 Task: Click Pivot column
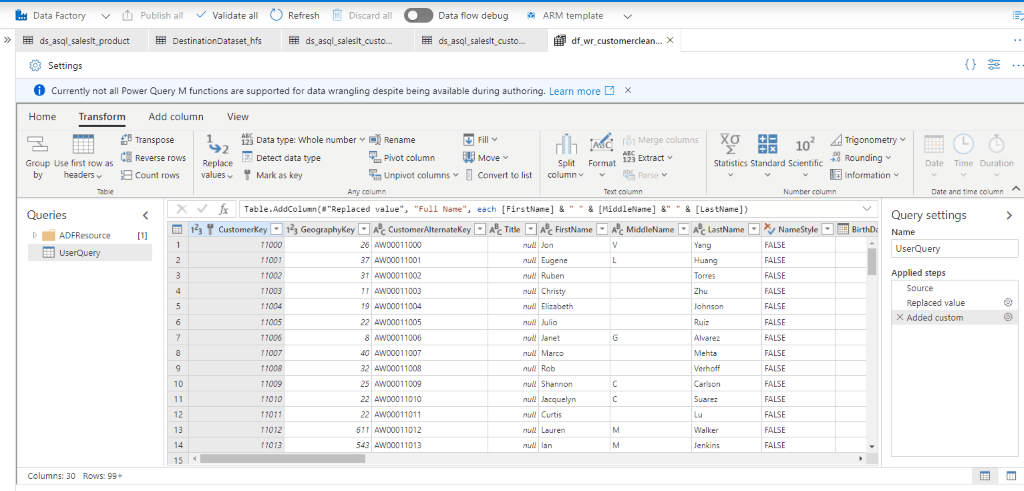(x=402, y=157)
